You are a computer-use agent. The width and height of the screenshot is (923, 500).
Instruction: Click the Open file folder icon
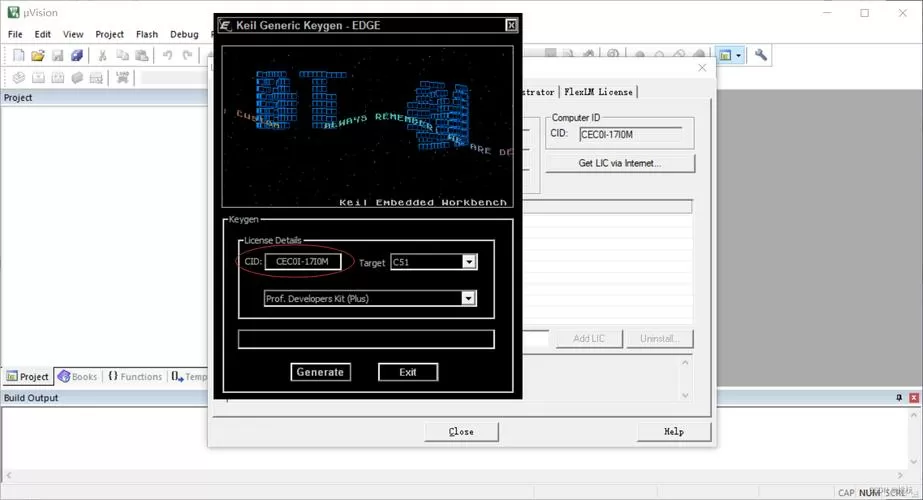click(38, 55)
